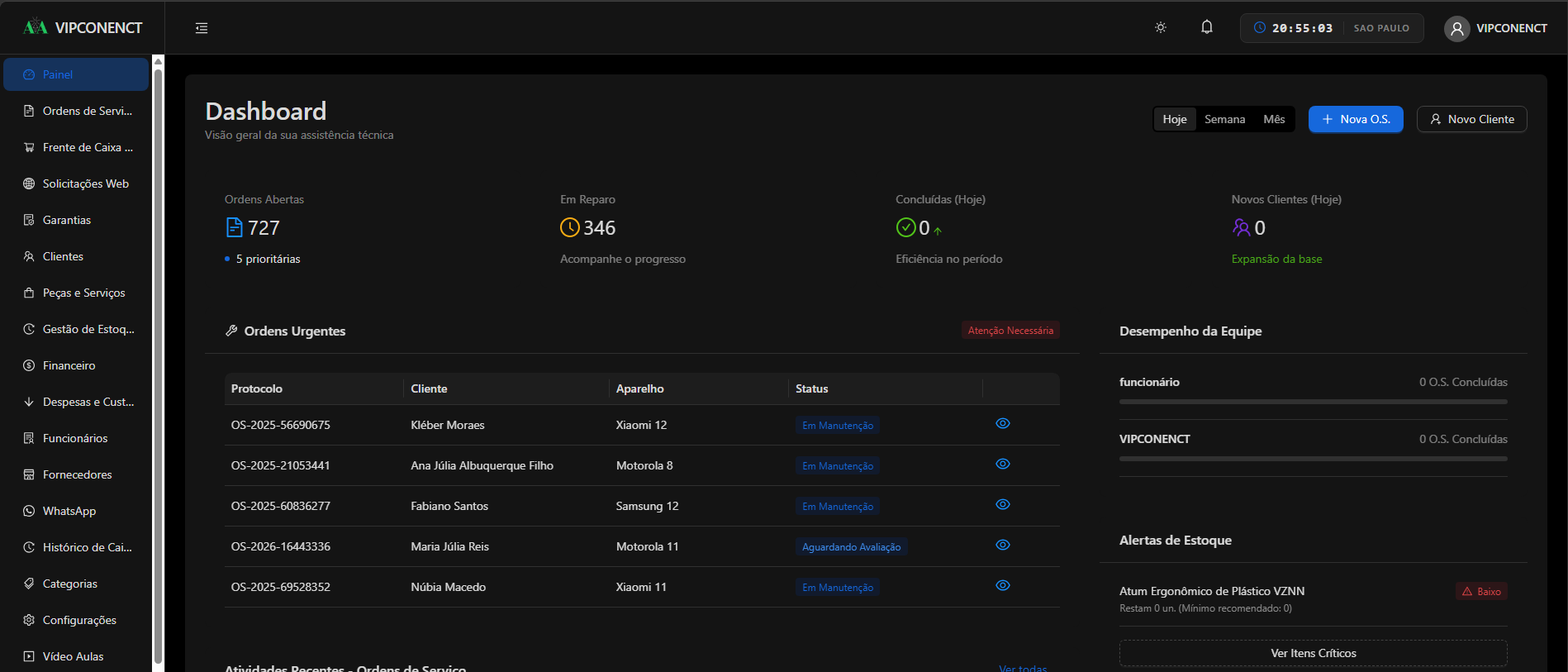The height and width of the screenshot is (672, 1568).
Task: Click the sidebar vertical scrollbar
Action: coord(158,364)
